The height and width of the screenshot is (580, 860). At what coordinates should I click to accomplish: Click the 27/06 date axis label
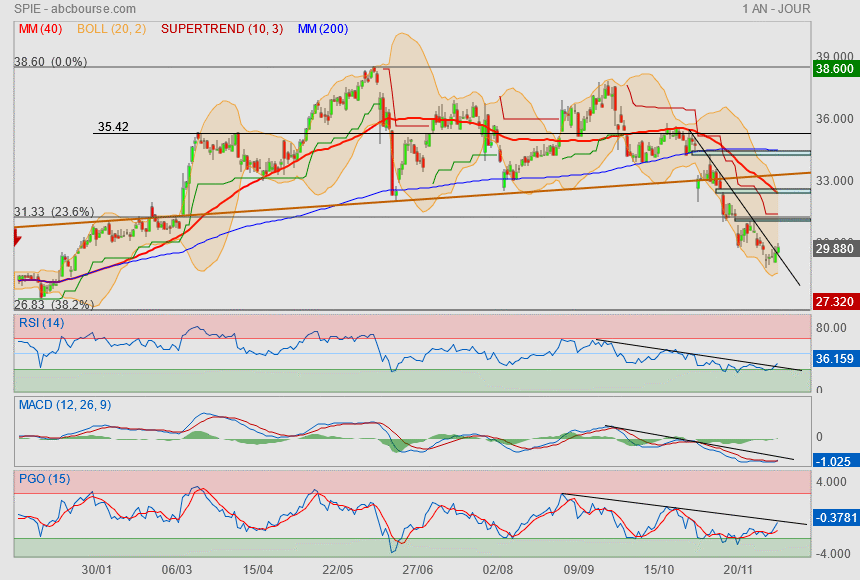coord(417,570)
